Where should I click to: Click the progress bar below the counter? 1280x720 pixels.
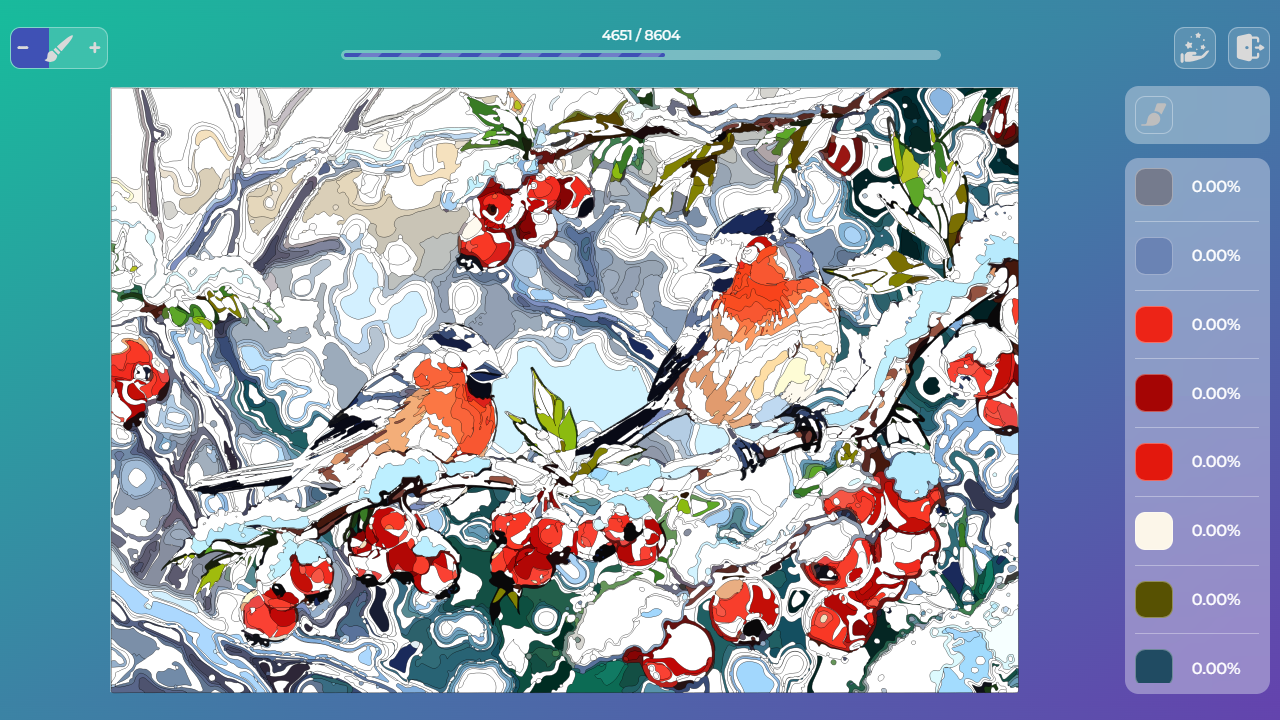pos(640,55)
